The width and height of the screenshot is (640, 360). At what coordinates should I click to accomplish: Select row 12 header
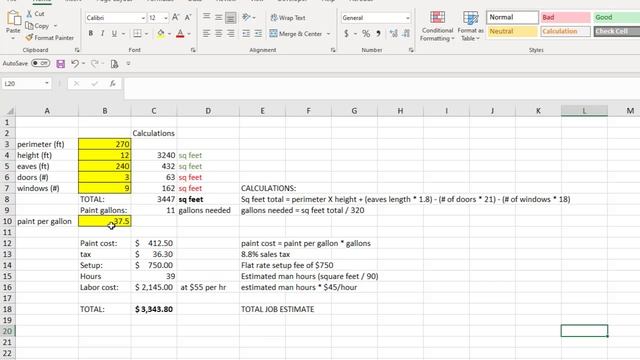point(7,243)
